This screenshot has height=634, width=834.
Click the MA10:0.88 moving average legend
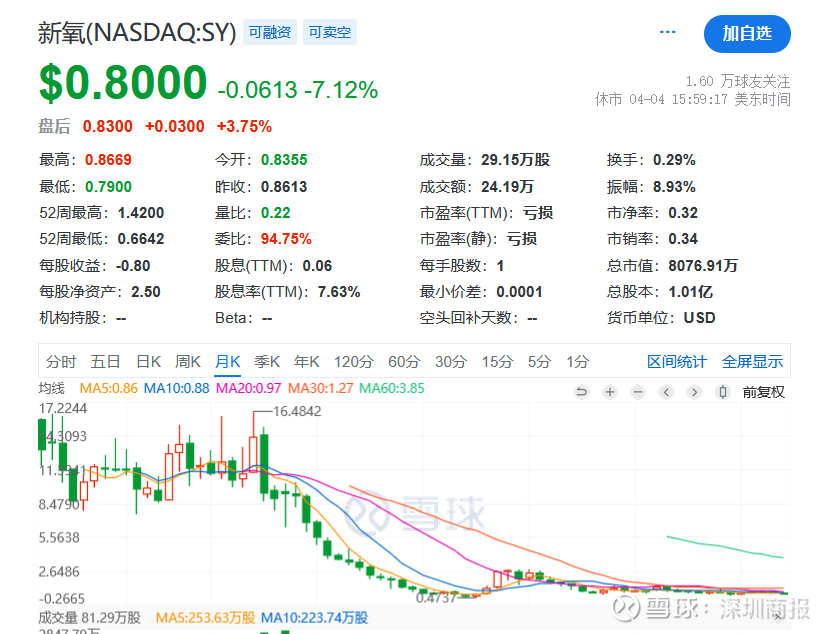[177, 388]
